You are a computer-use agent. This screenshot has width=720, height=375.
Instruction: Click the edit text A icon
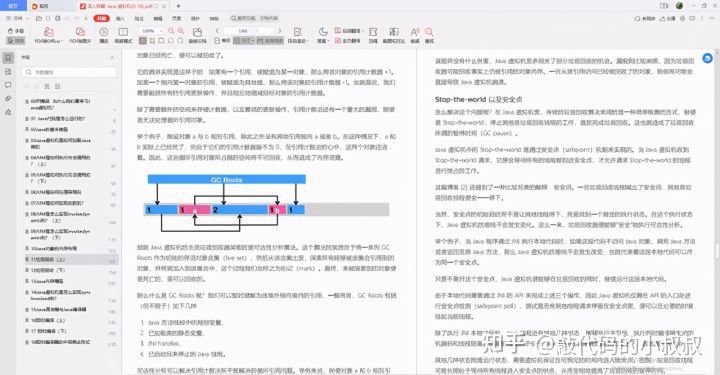coord(415,32)
